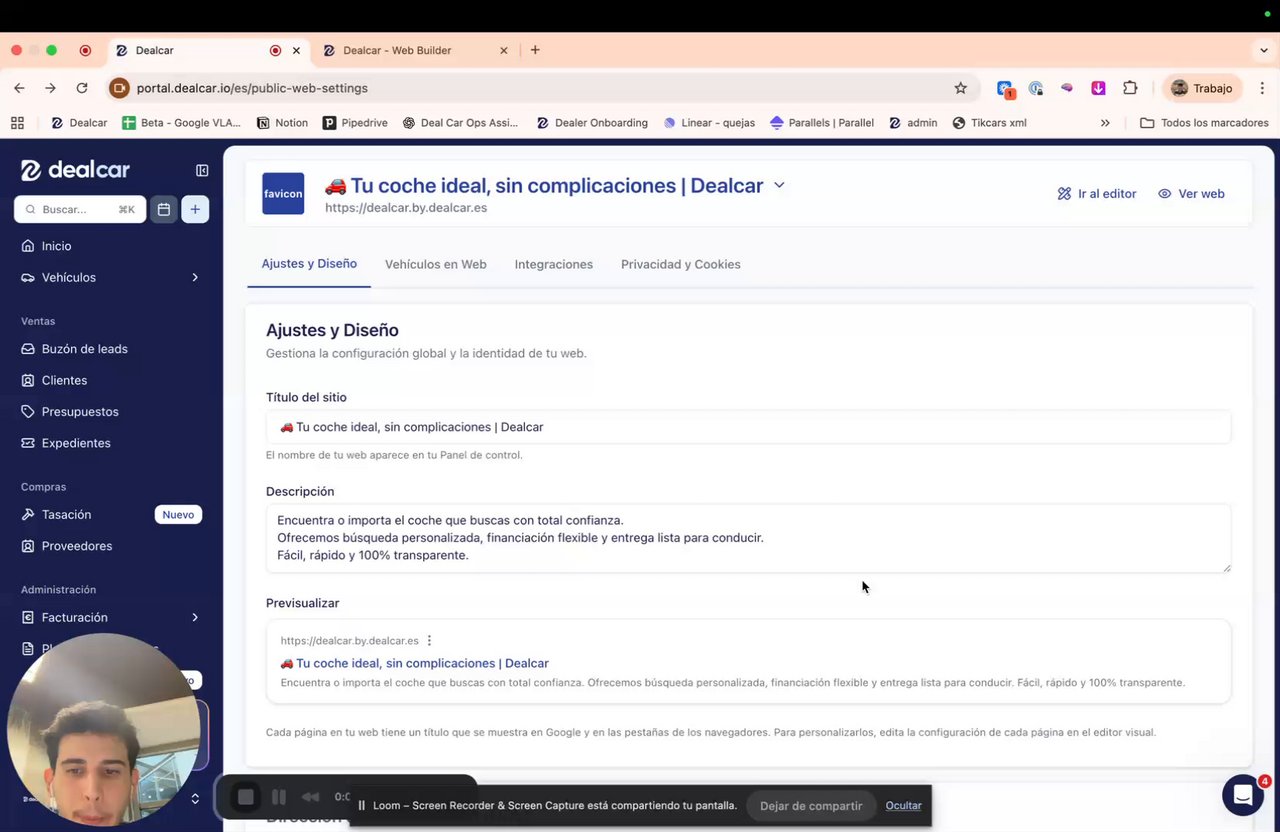
Task: Open the Trabajo profile button
Action: (x=1202, y=88)
